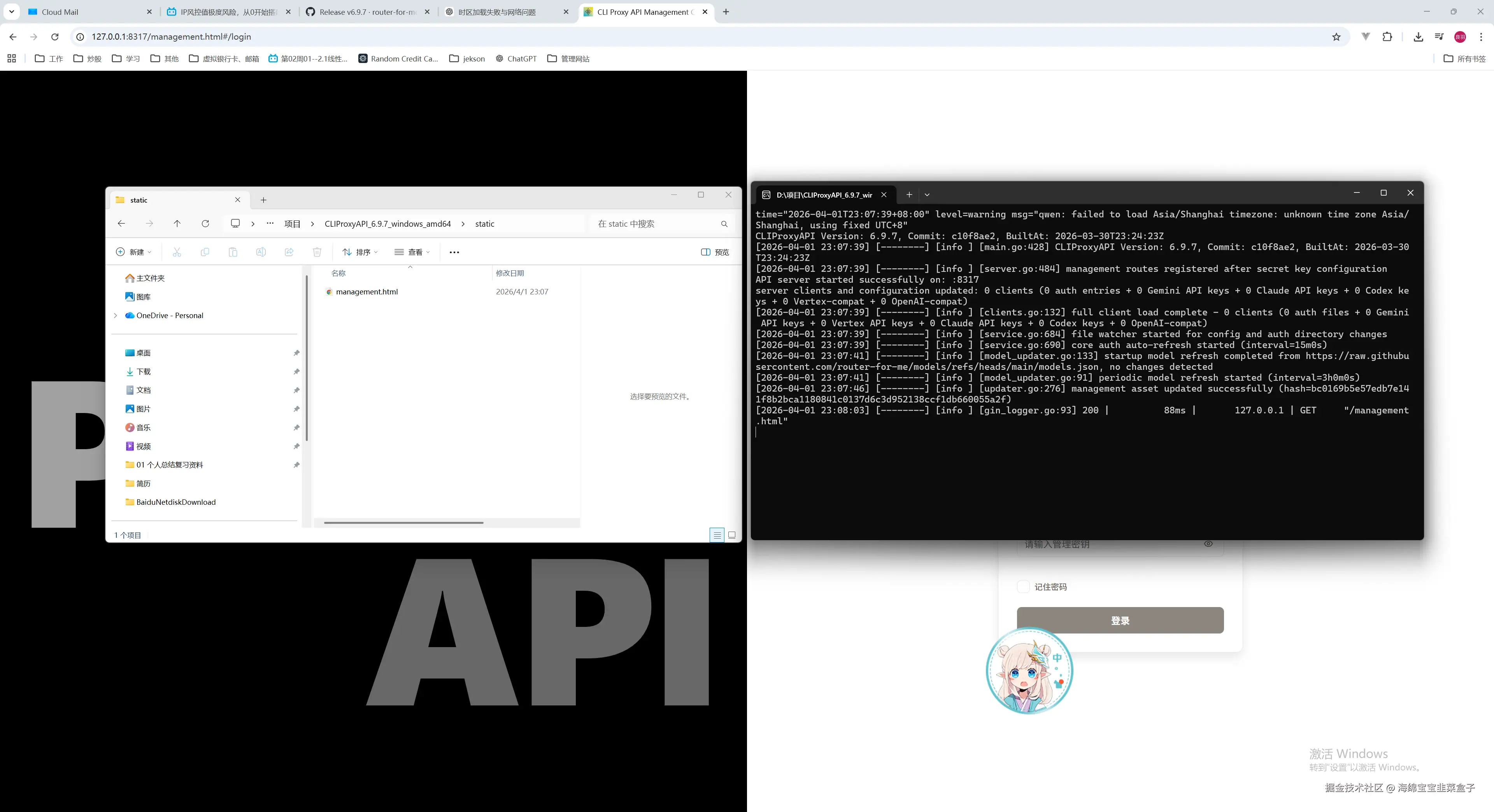1494x812 pixels.
Task: Open the Chrome extensions puzzle icon
Action: tap(1387, 37)
